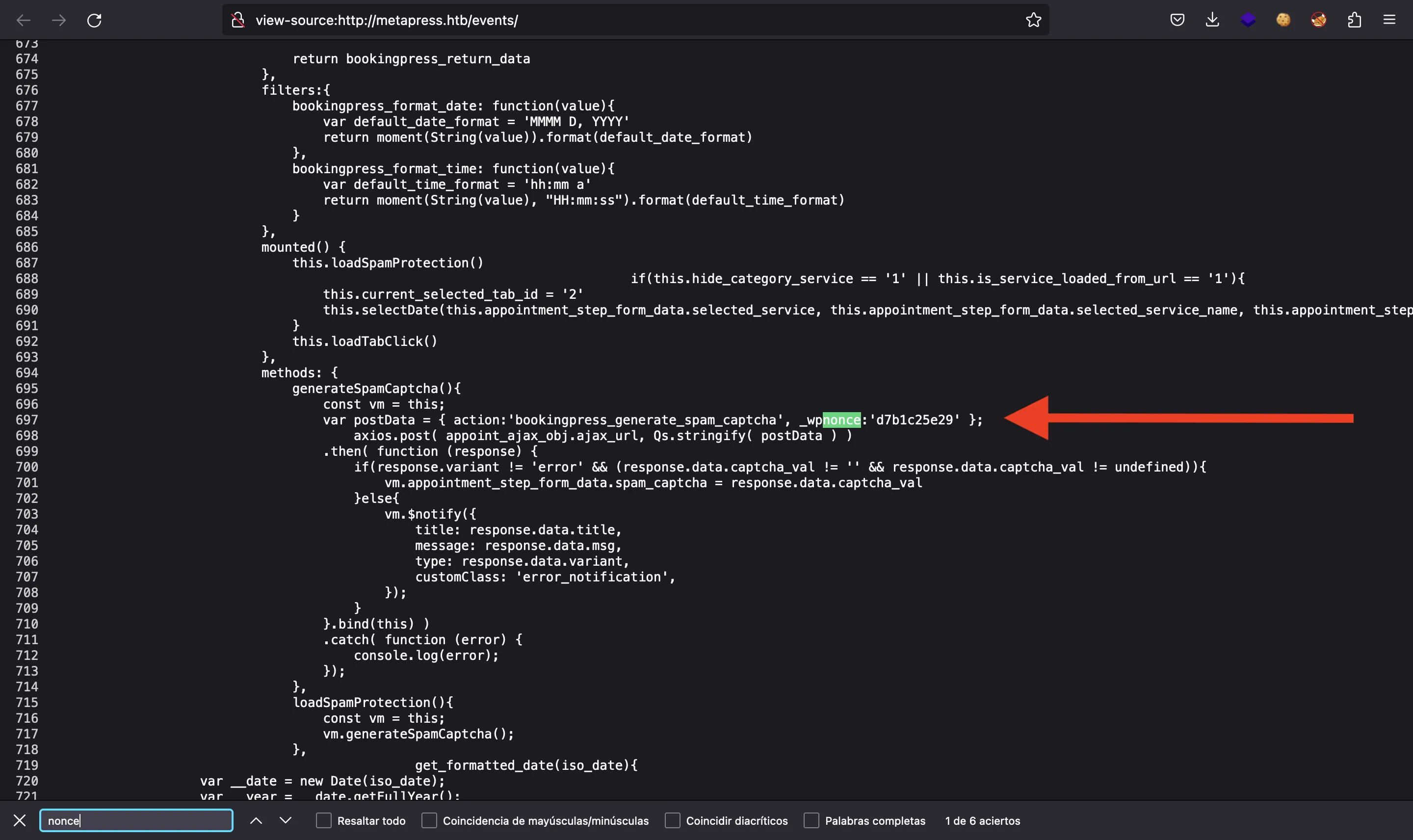1413x840 pixels.
Task: Focus the find bar search field
Action: pos(136,820)
